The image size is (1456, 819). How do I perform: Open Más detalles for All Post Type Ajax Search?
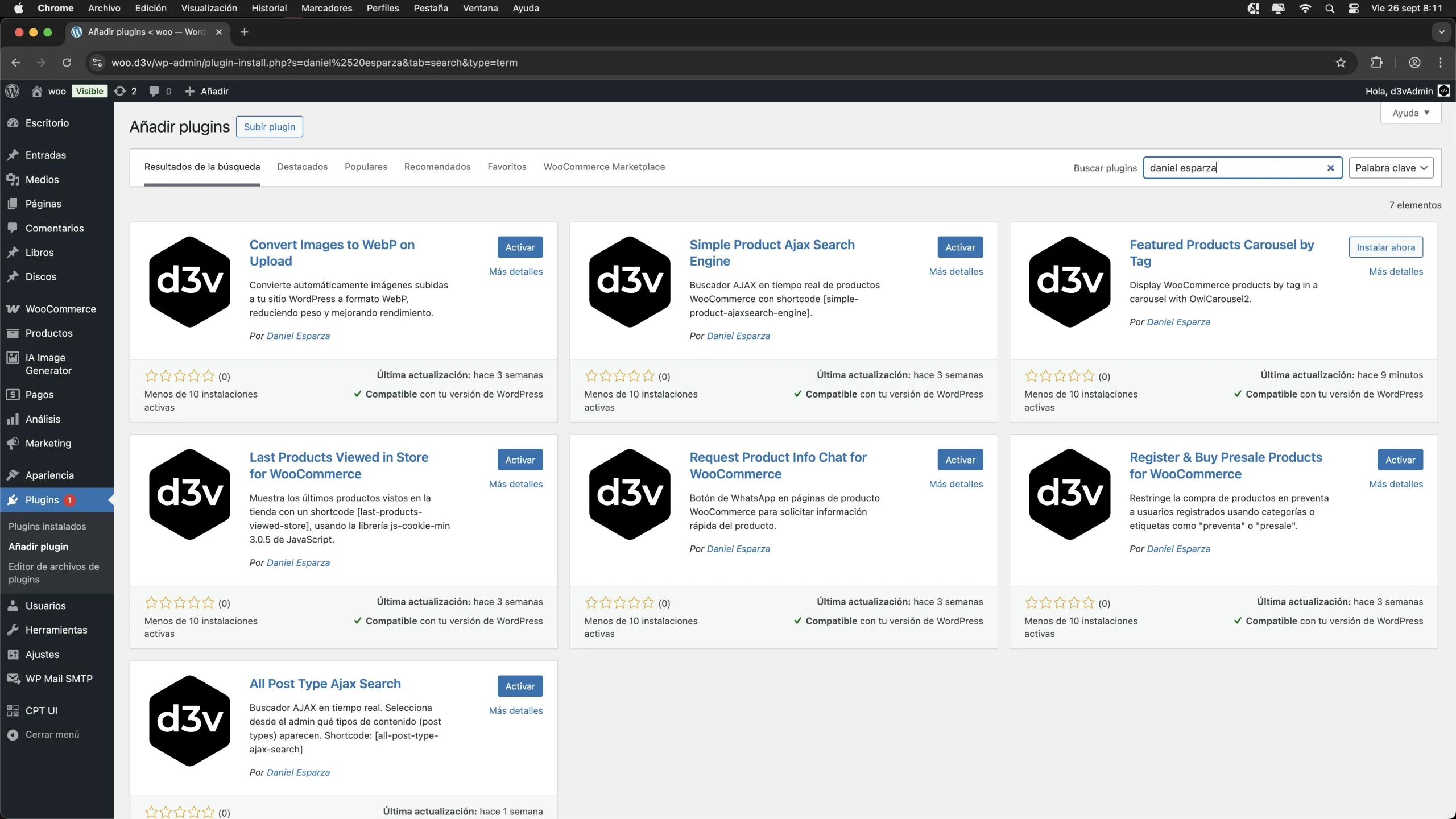[x=516, y=711]
